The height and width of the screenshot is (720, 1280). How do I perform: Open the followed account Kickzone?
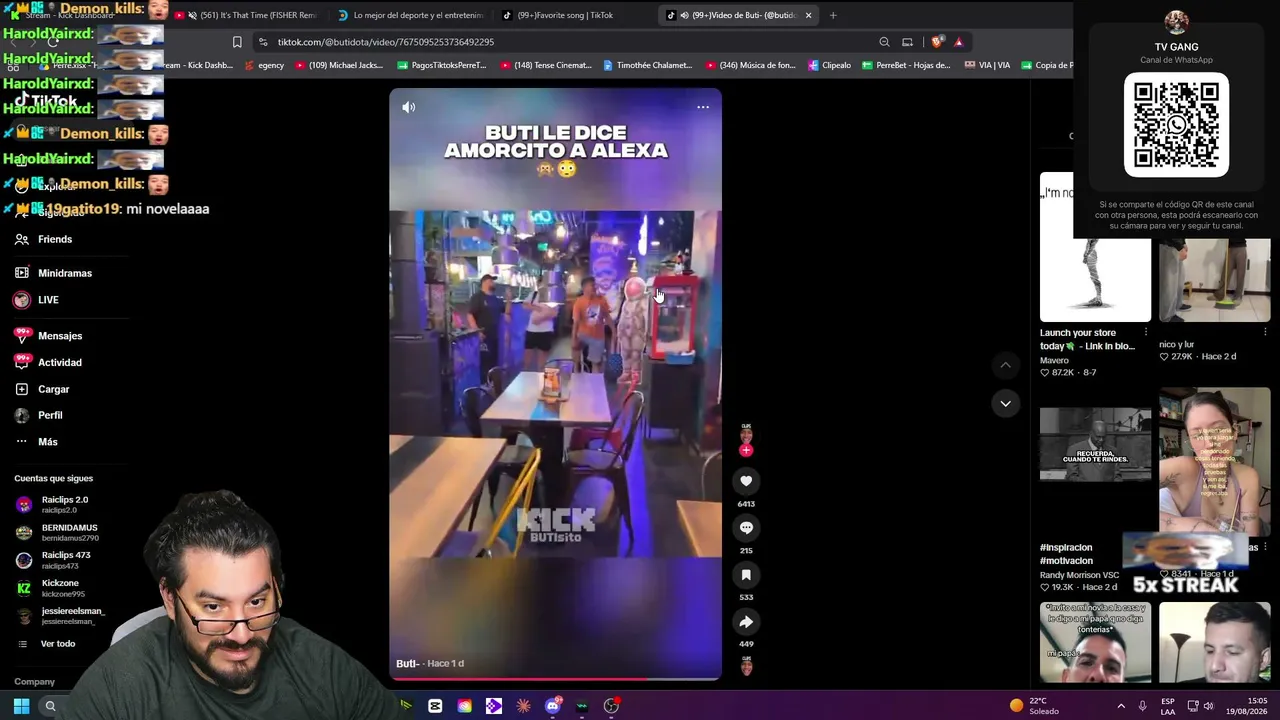[60, 588]
